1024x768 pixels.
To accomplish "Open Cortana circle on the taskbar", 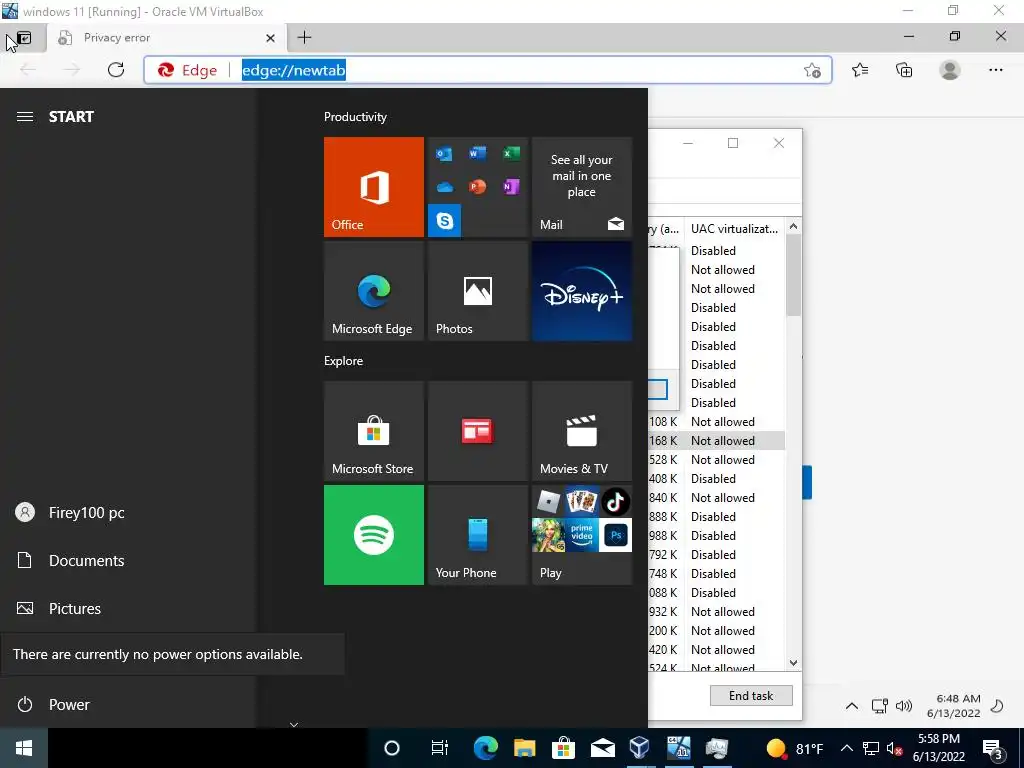I will (x=392, y=748).
